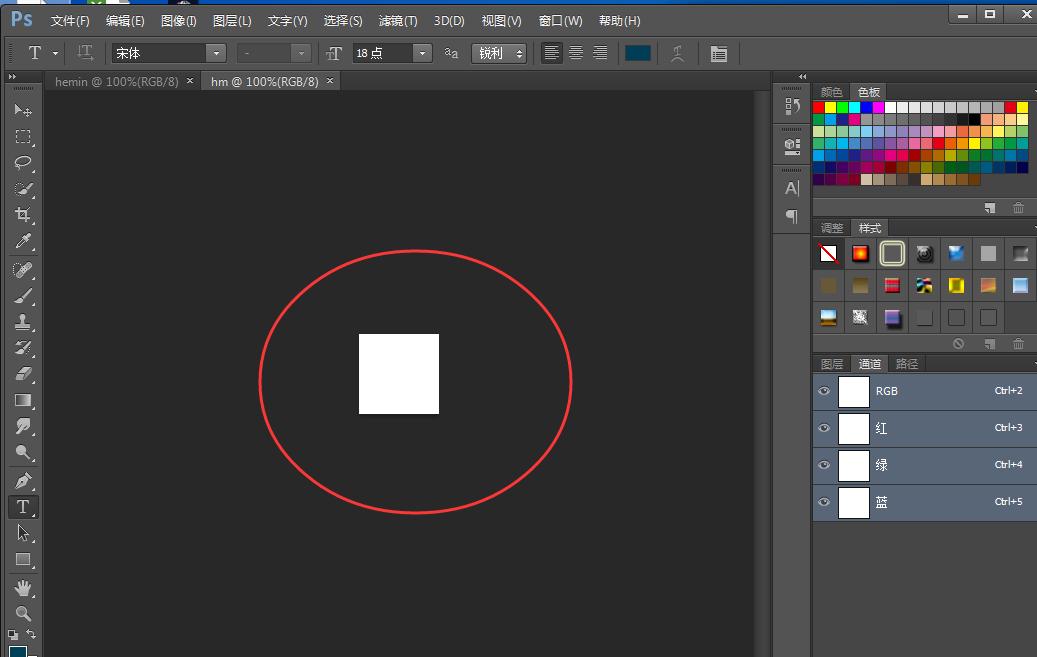Viewport: 1037px width, 657px height.
Task: Select the Hand tool
Action: click(22, 587)
